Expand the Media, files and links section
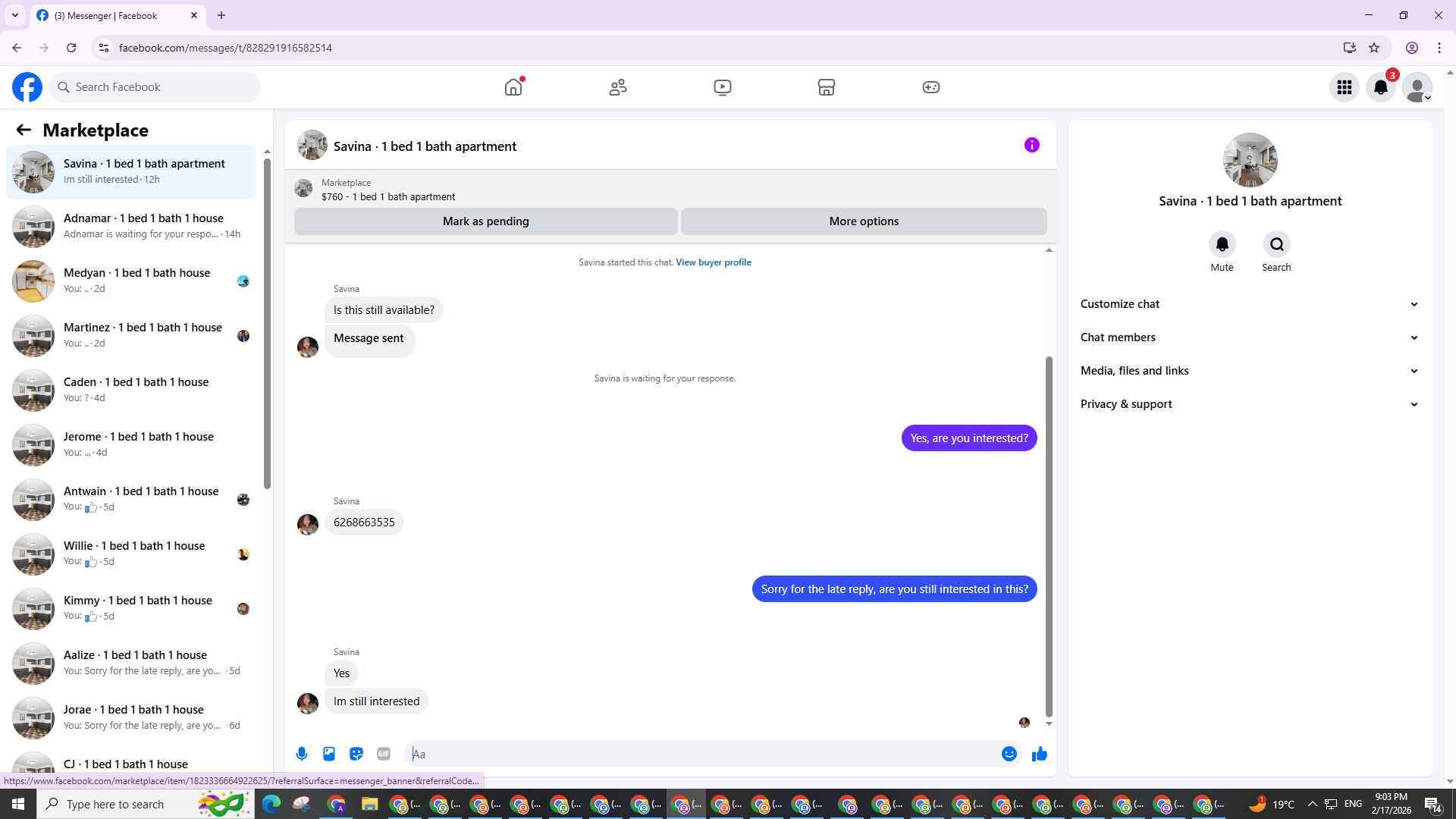 (x=1249, y=371)
